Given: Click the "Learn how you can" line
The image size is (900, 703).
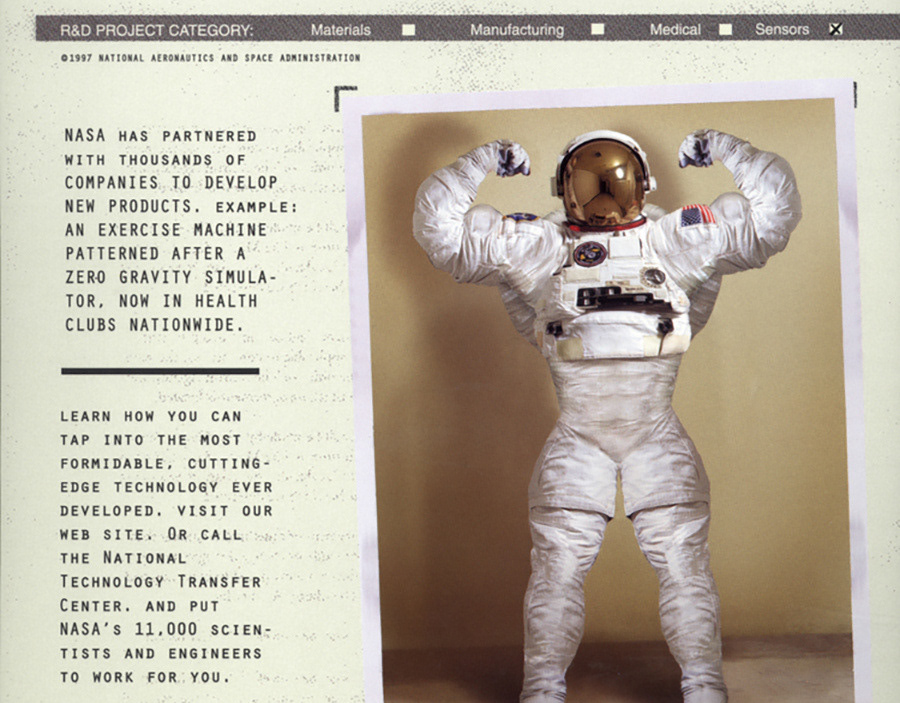Looking at the screenshot, I should pos(151,416).
